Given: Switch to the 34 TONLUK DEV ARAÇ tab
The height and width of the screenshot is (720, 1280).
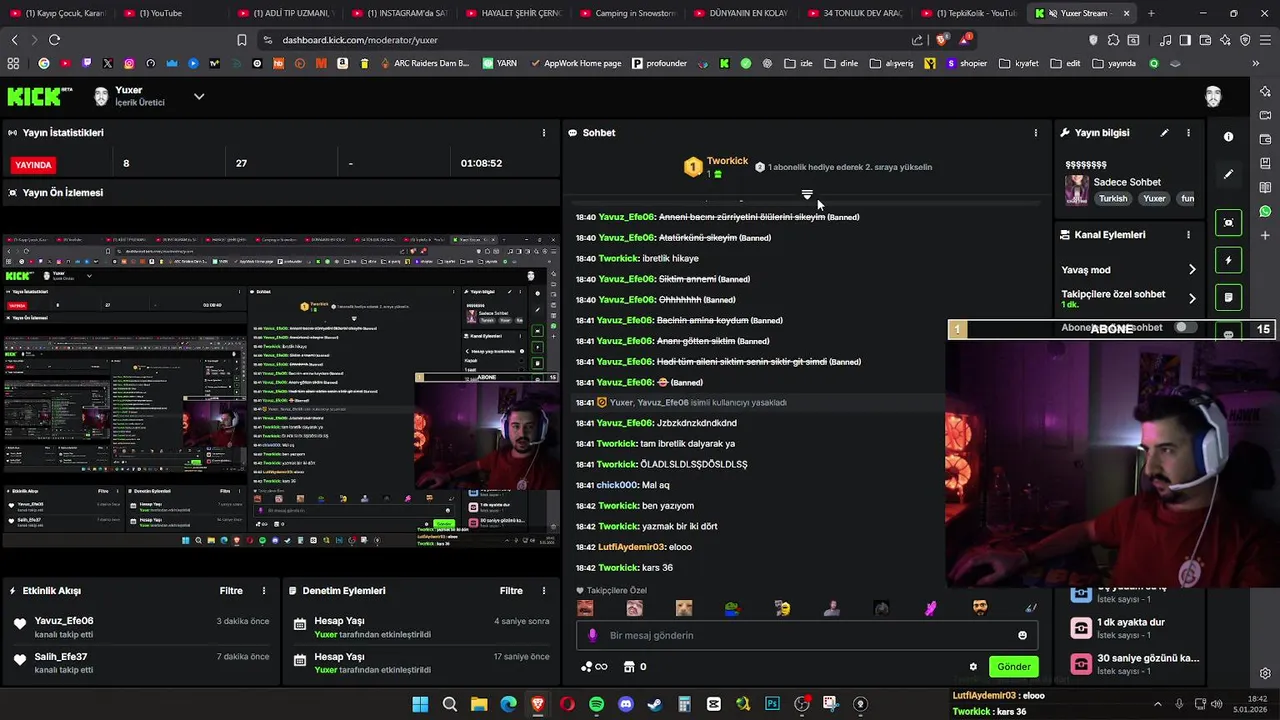Looking at the screenshot, I should 855,13.
